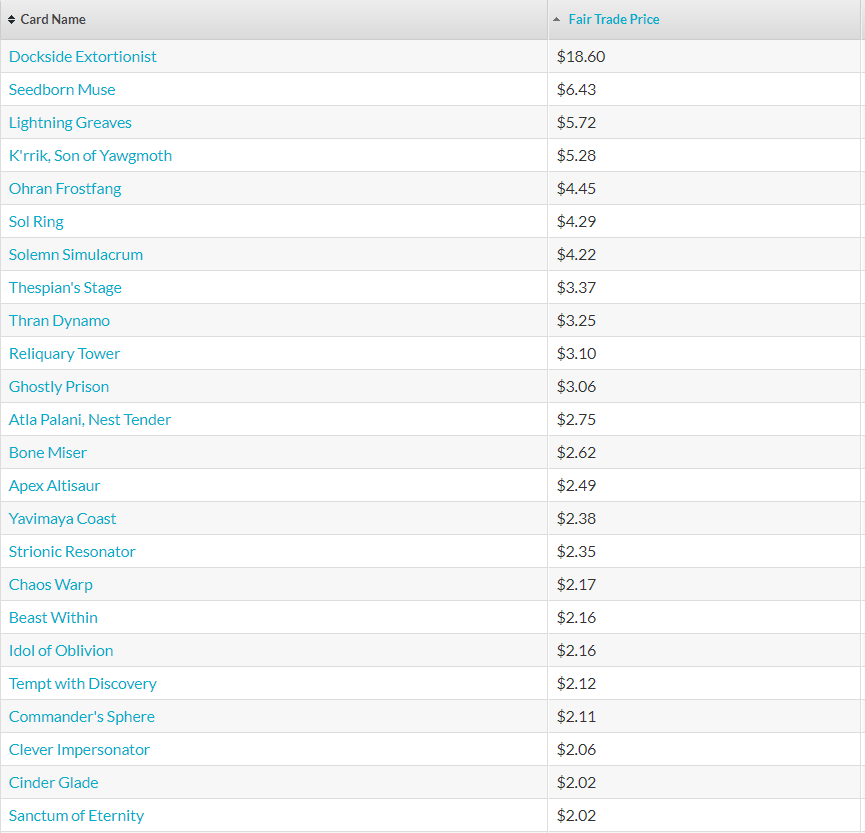
Task: Select Beast Within's $2.16 price
Action: tap(704, 617)
